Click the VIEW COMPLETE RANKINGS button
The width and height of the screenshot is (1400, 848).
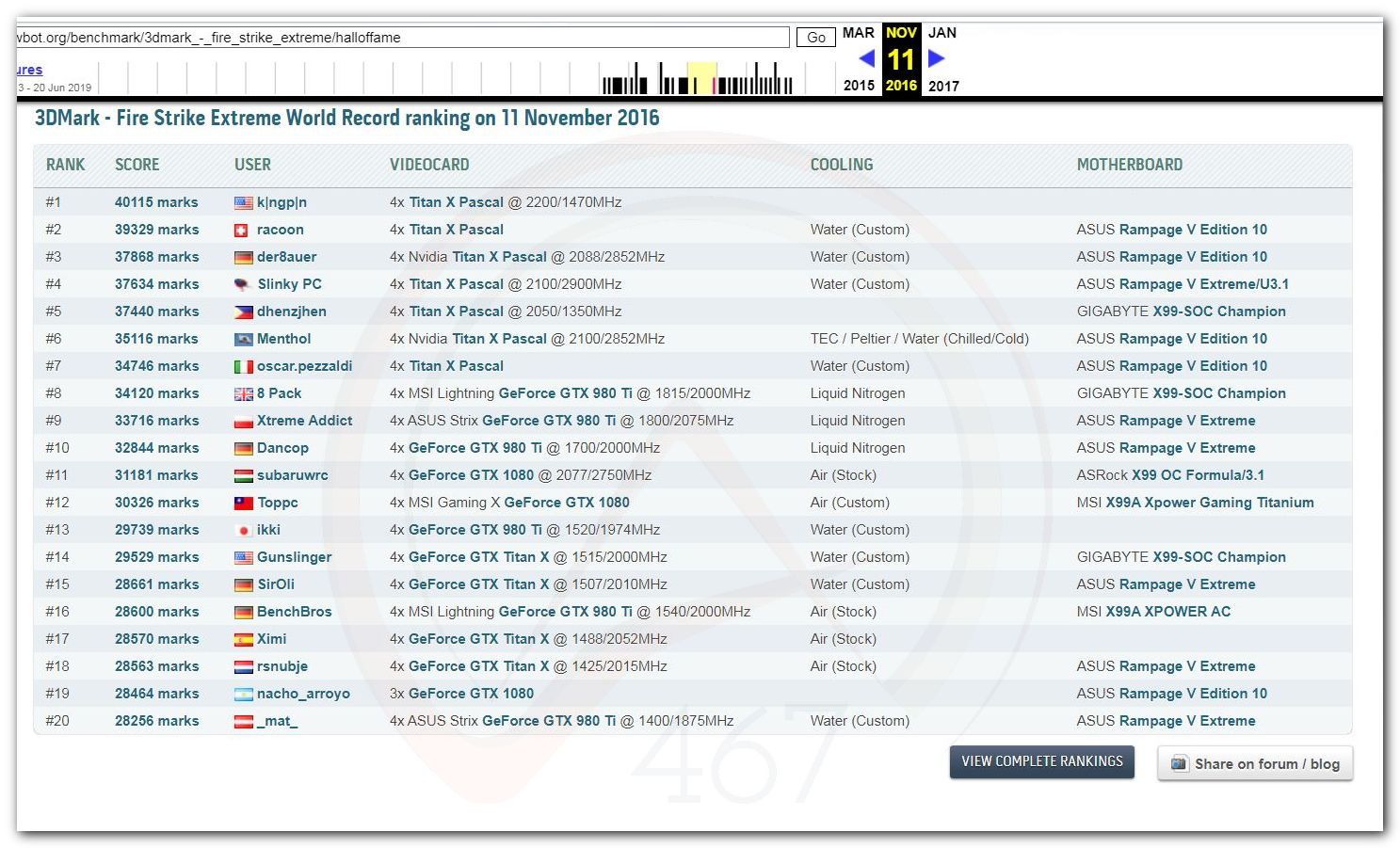[1042, 761]
